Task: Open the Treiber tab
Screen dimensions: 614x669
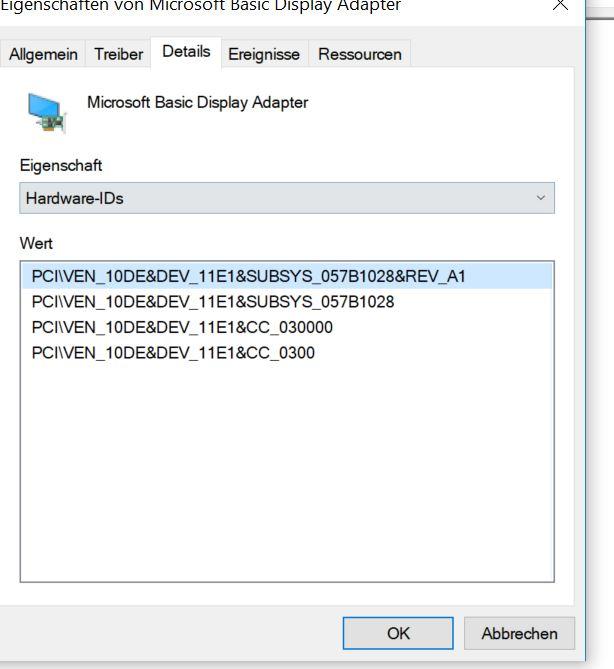Action: pos(118,54)
